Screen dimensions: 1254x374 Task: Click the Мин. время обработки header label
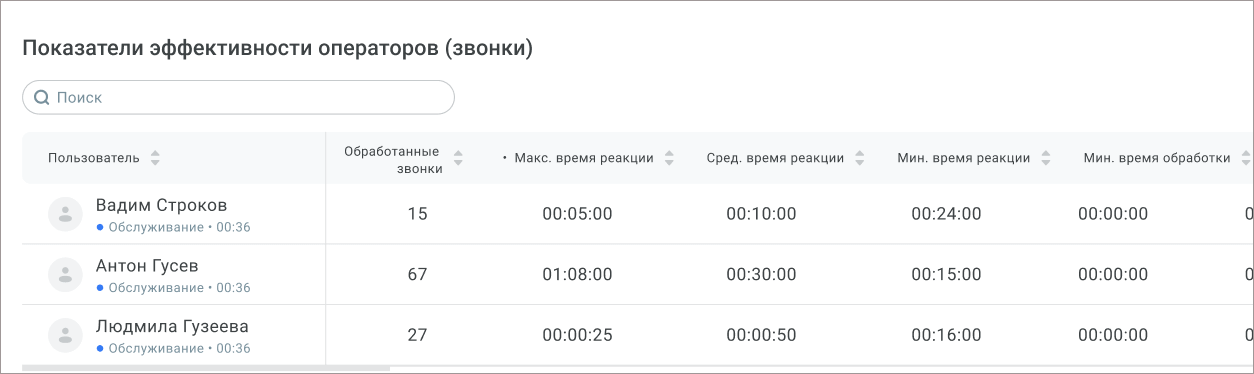coord(1157,158)
